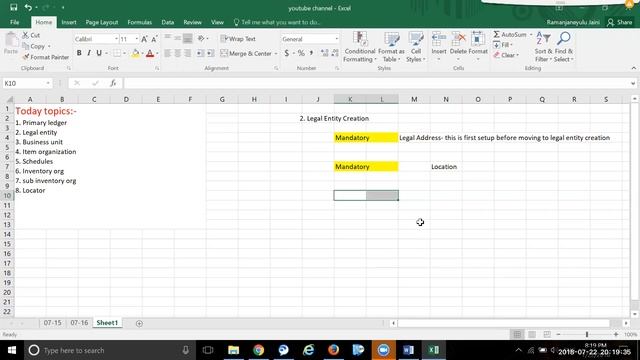Screen dimensions: 640x360
Task: Open Chrome from the taskbar
Action: coord(258,350)
